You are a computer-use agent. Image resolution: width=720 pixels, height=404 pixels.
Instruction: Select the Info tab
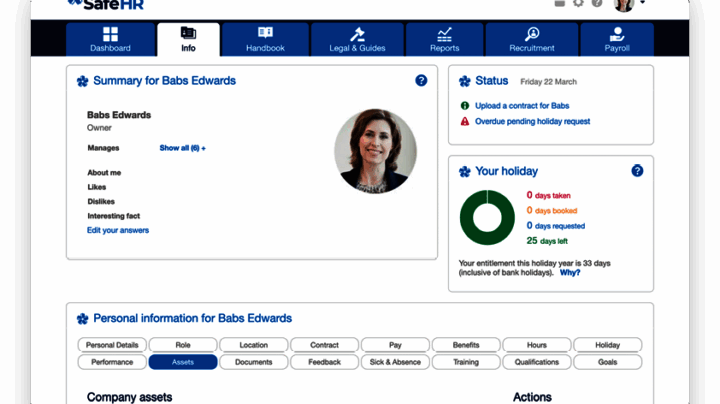(188, 39)
